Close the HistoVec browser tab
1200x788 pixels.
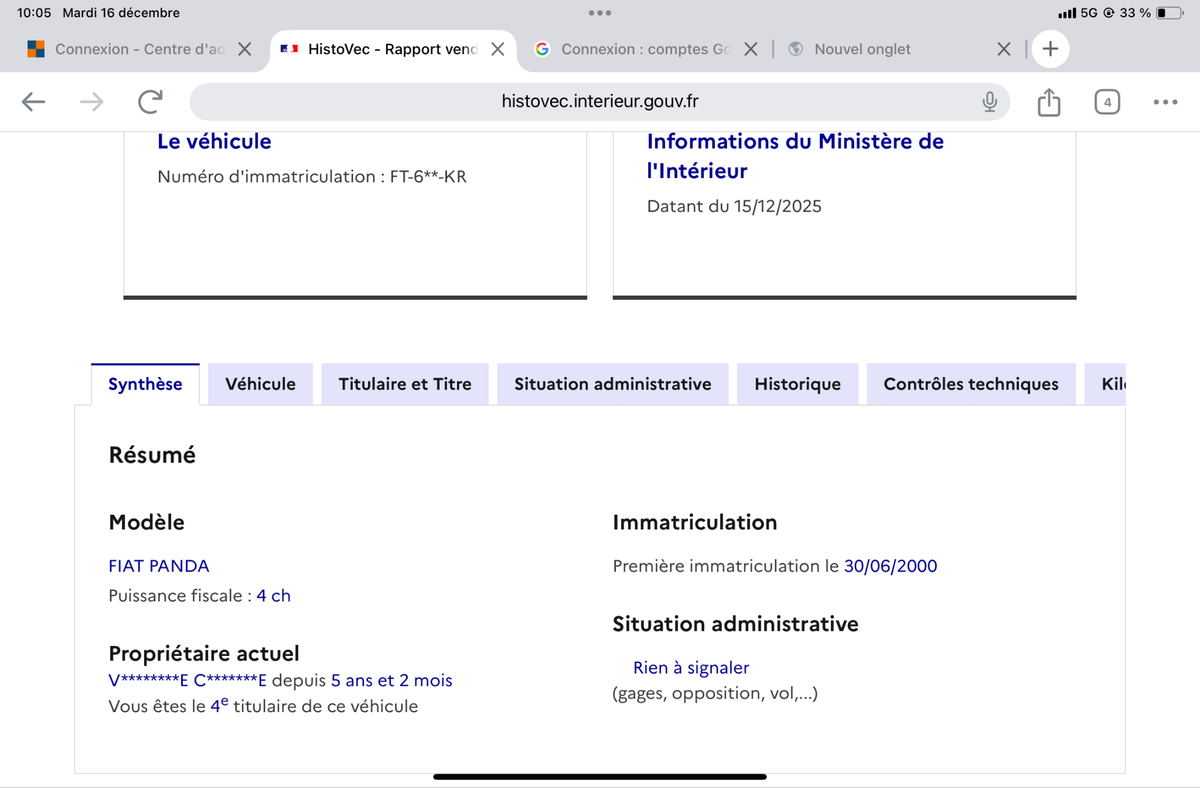(497, 49)
